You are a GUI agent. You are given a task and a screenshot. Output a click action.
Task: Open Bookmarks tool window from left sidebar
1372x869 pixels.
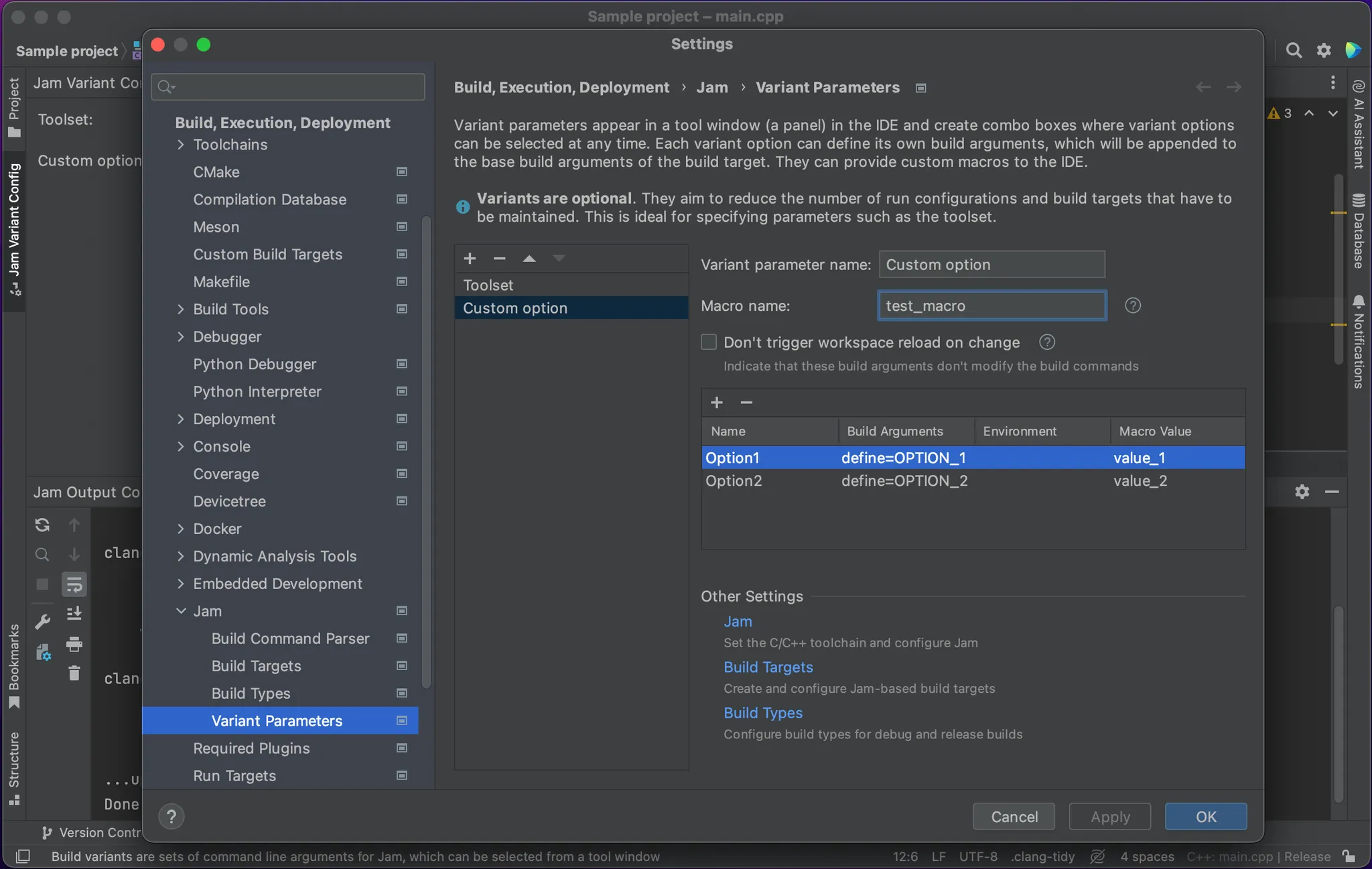coord(14,665)
